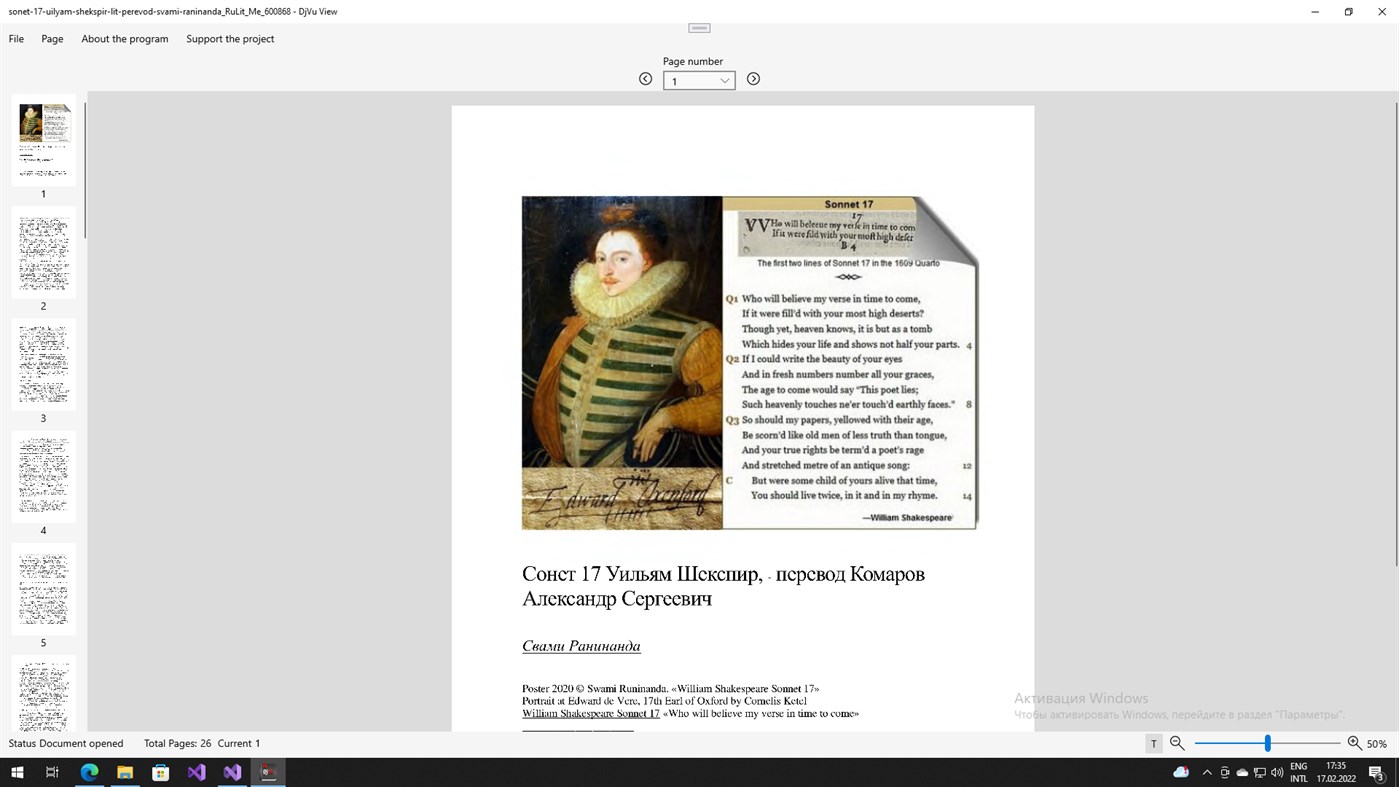Image resolution: width=1399 pixels, height=787 pixels.
Task: Select page 4 thumbnail
Action: pyautogui.click(x=43, y=476)
